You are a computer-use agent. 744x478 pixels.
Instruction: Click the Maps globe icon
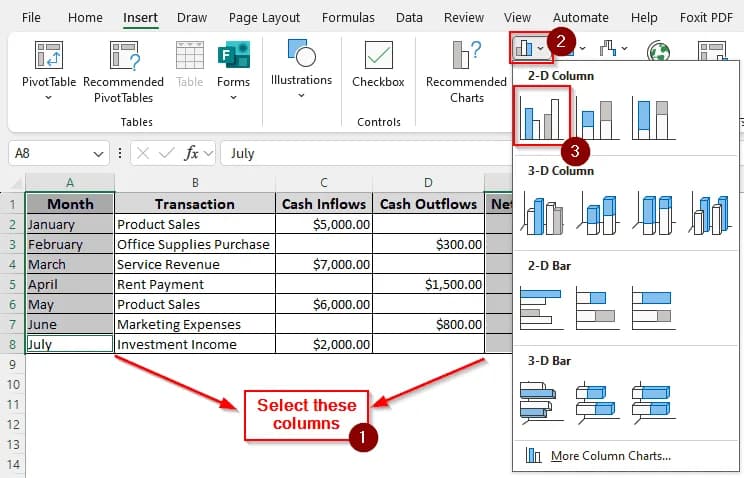point(659,50)
